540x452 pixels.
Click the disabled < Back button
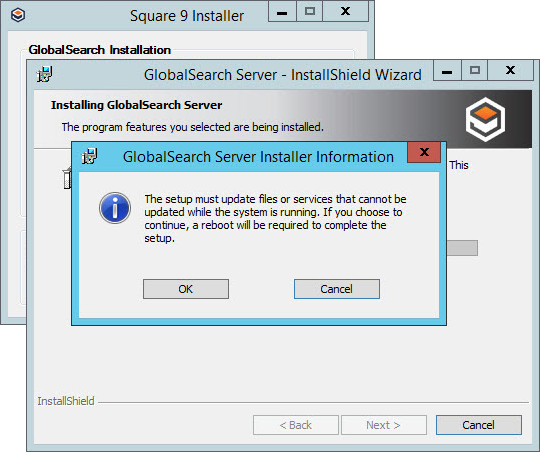(x=296, y=425)
